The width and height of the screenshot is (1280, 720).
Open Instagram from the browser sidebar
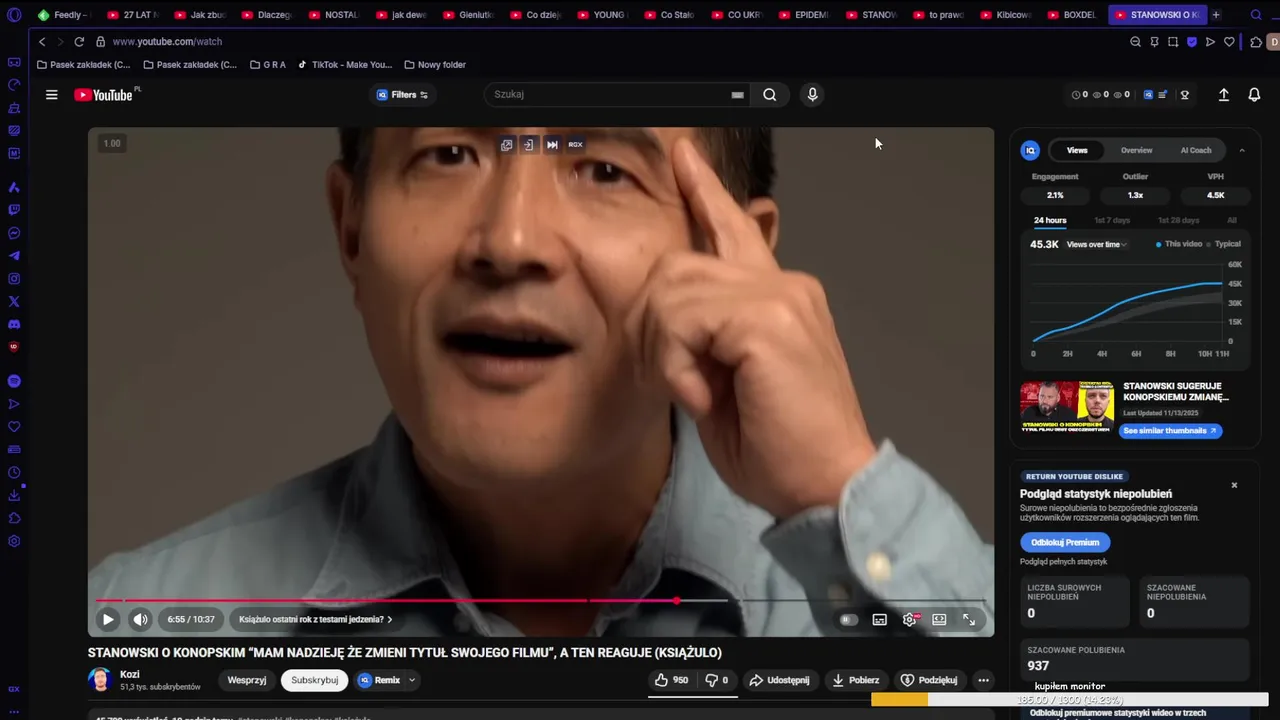[14, 279]
